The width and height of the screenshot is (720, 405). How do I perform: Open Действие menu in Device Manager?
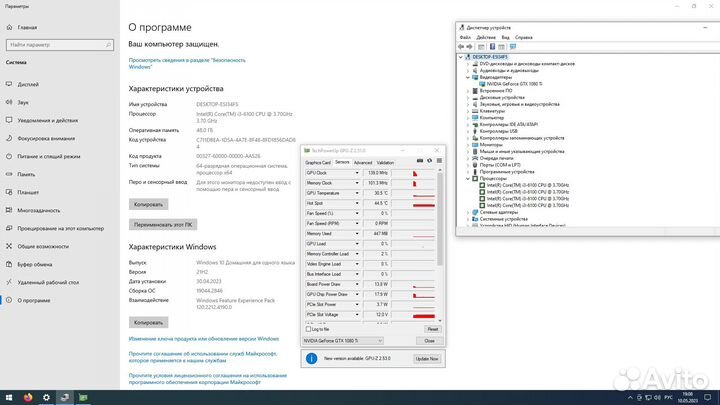tap(486, 37)
